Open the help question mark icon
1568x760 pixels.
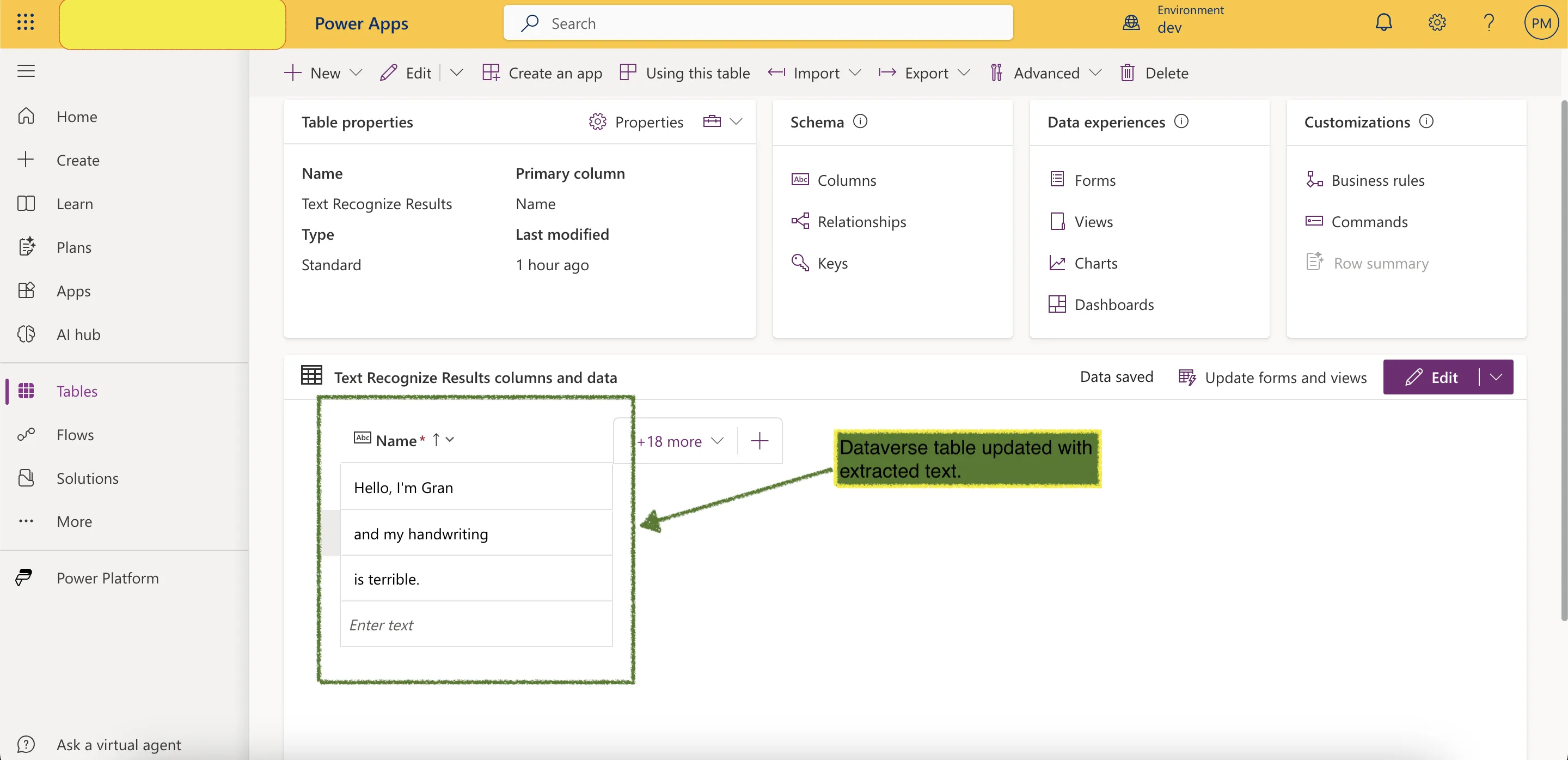(x=1489, y=22)
